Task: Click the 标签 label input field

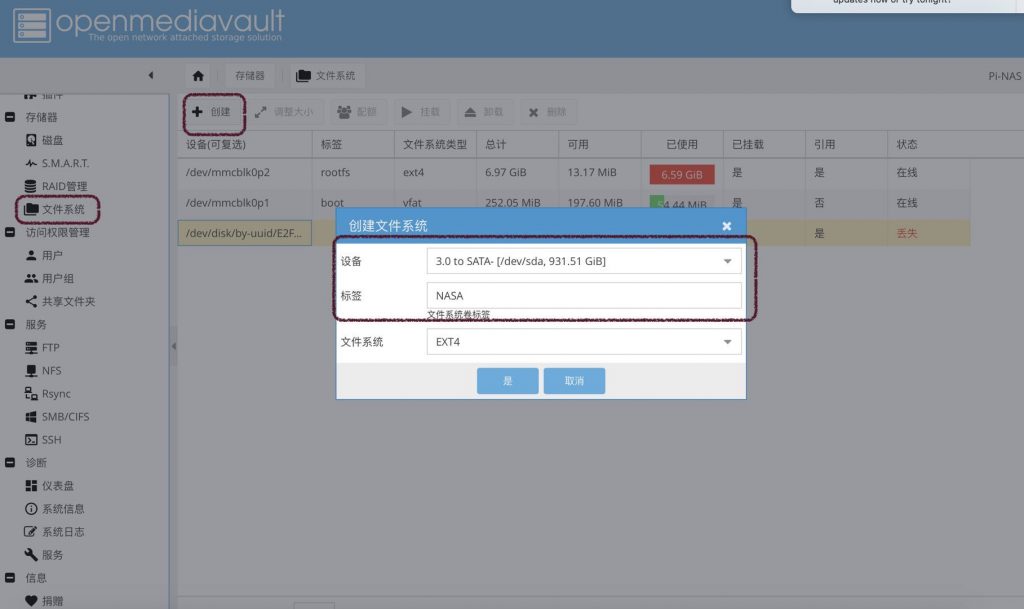Action: coord(584,296)
